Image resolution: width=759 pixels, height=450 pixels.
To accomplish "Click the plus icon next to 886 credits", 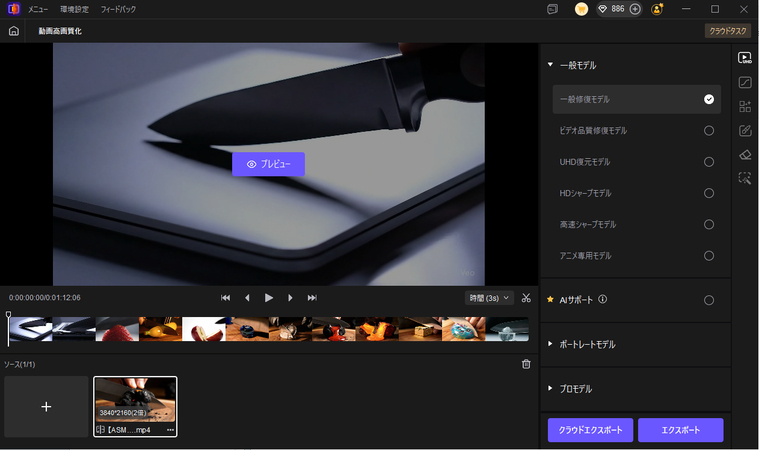I will pos(635,9).
